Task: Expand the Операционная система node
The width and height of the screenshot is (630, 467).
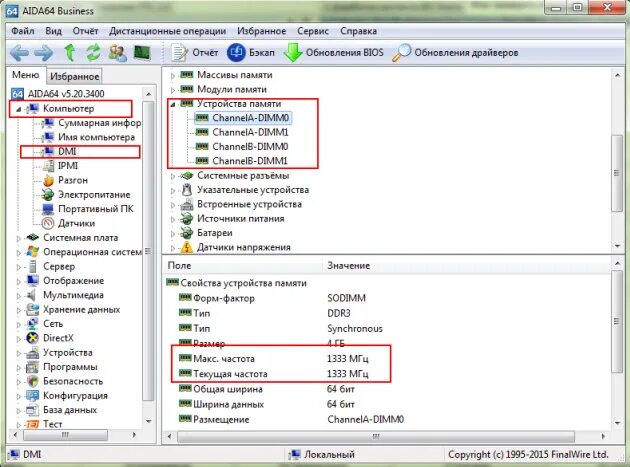Action: 18,253
